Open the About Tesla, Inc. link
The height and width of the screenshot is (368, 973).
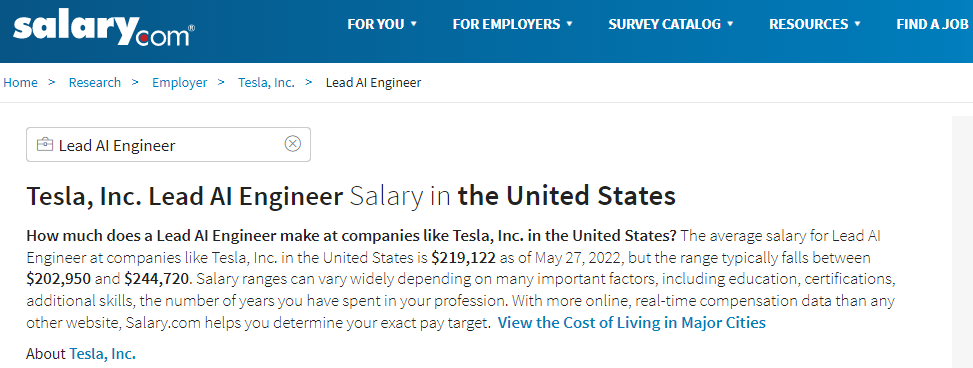click(102, 354)
